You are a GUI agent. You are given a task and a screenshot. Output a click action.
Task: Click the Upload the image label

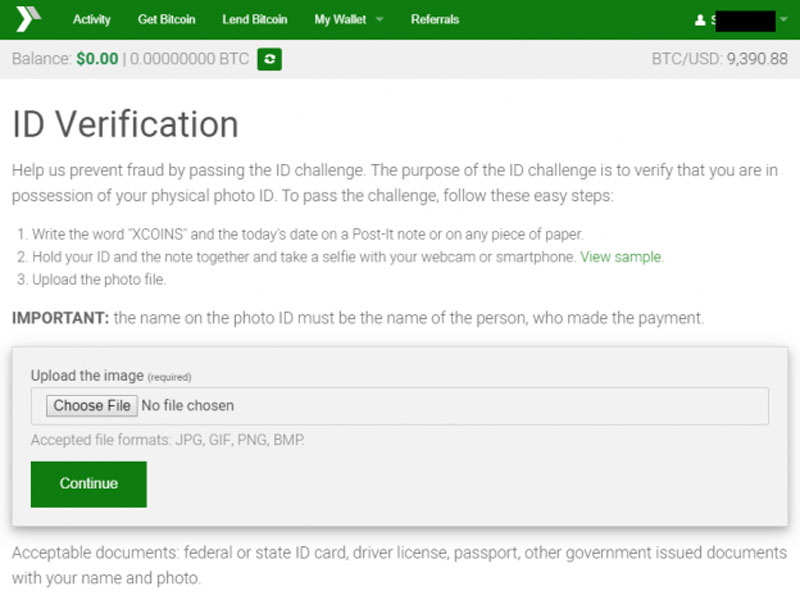point(87,376)
